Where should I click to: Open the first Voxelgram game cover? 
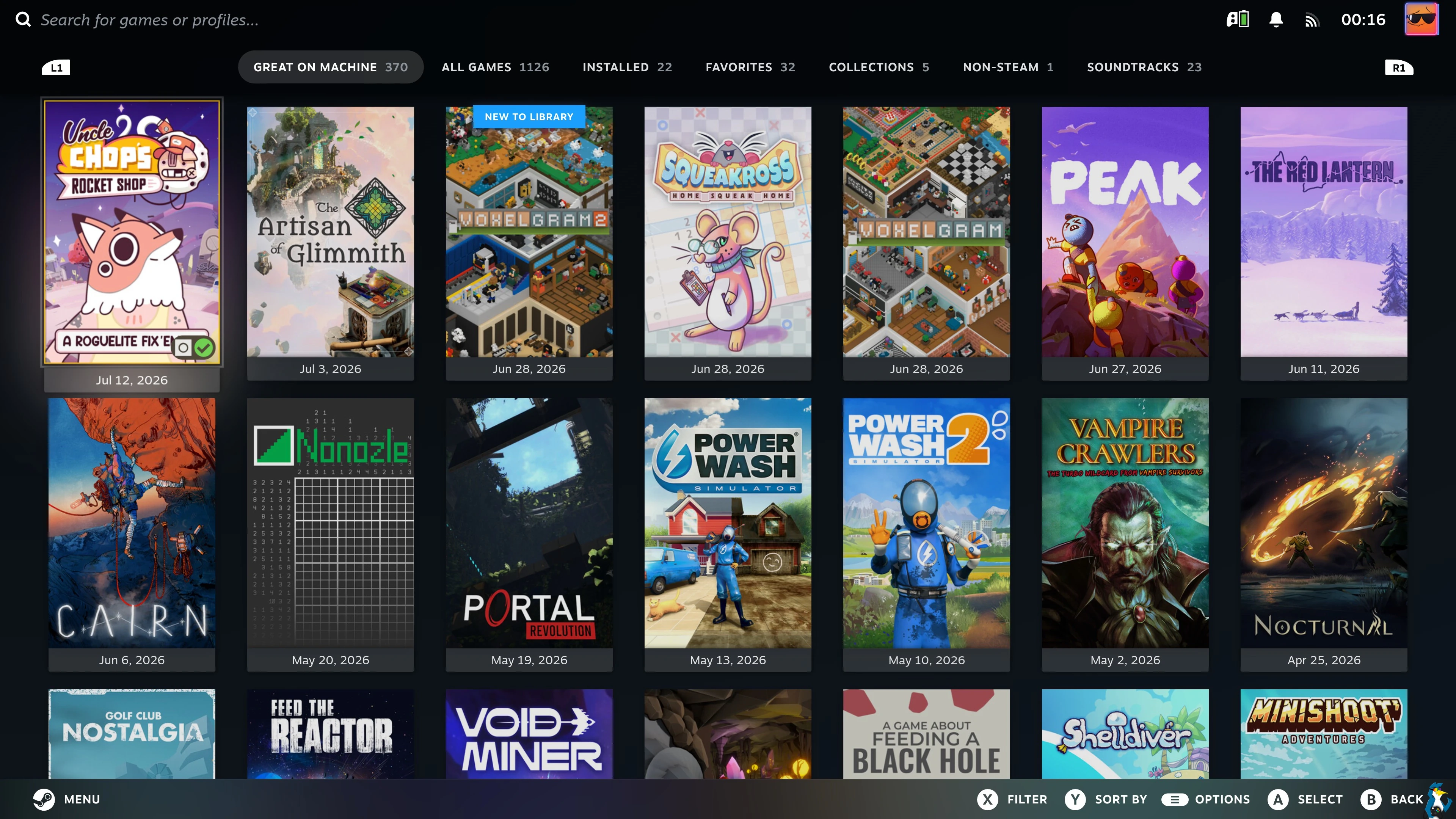point(926,232)
